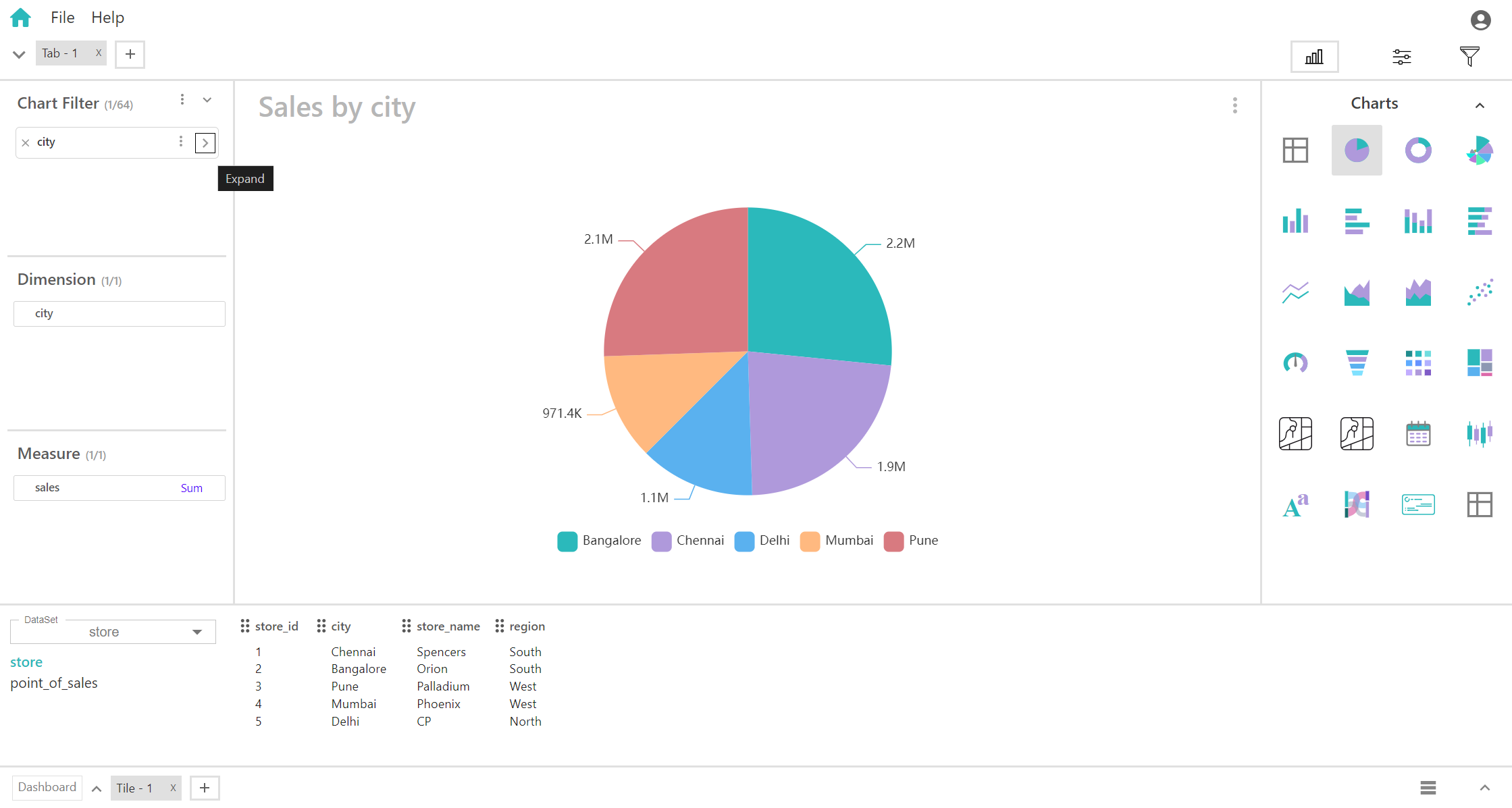1512x808 pixels.
Task: Open the report filter funnel icon
Action: point(1469,57)
